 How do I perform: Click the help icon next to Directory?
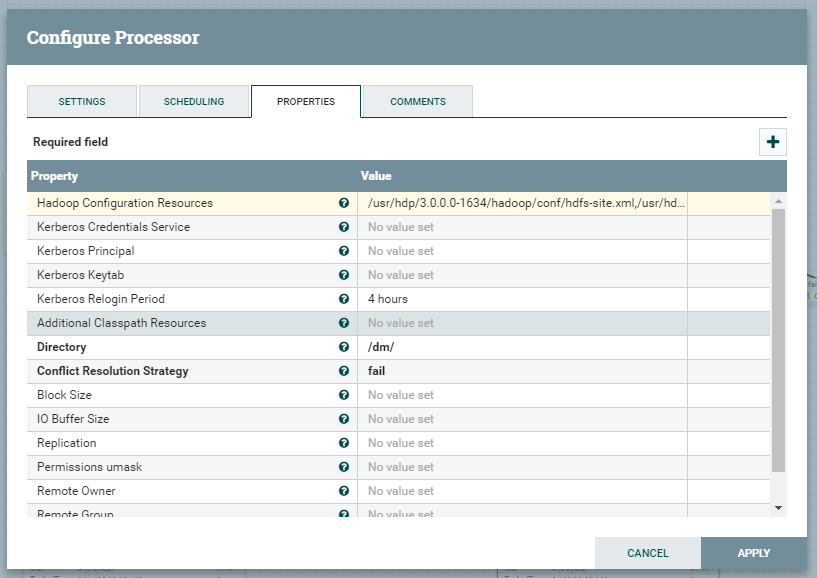pos(344,346)
